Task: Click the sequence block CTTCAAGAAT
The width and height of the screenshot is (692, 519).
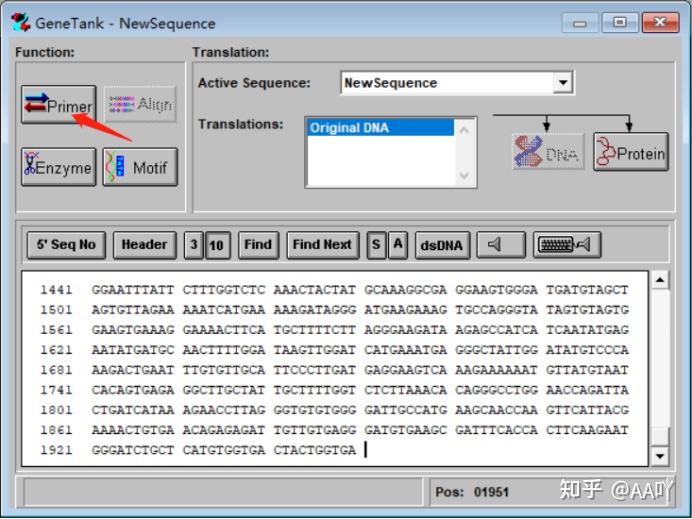Action: pos(587,430)
